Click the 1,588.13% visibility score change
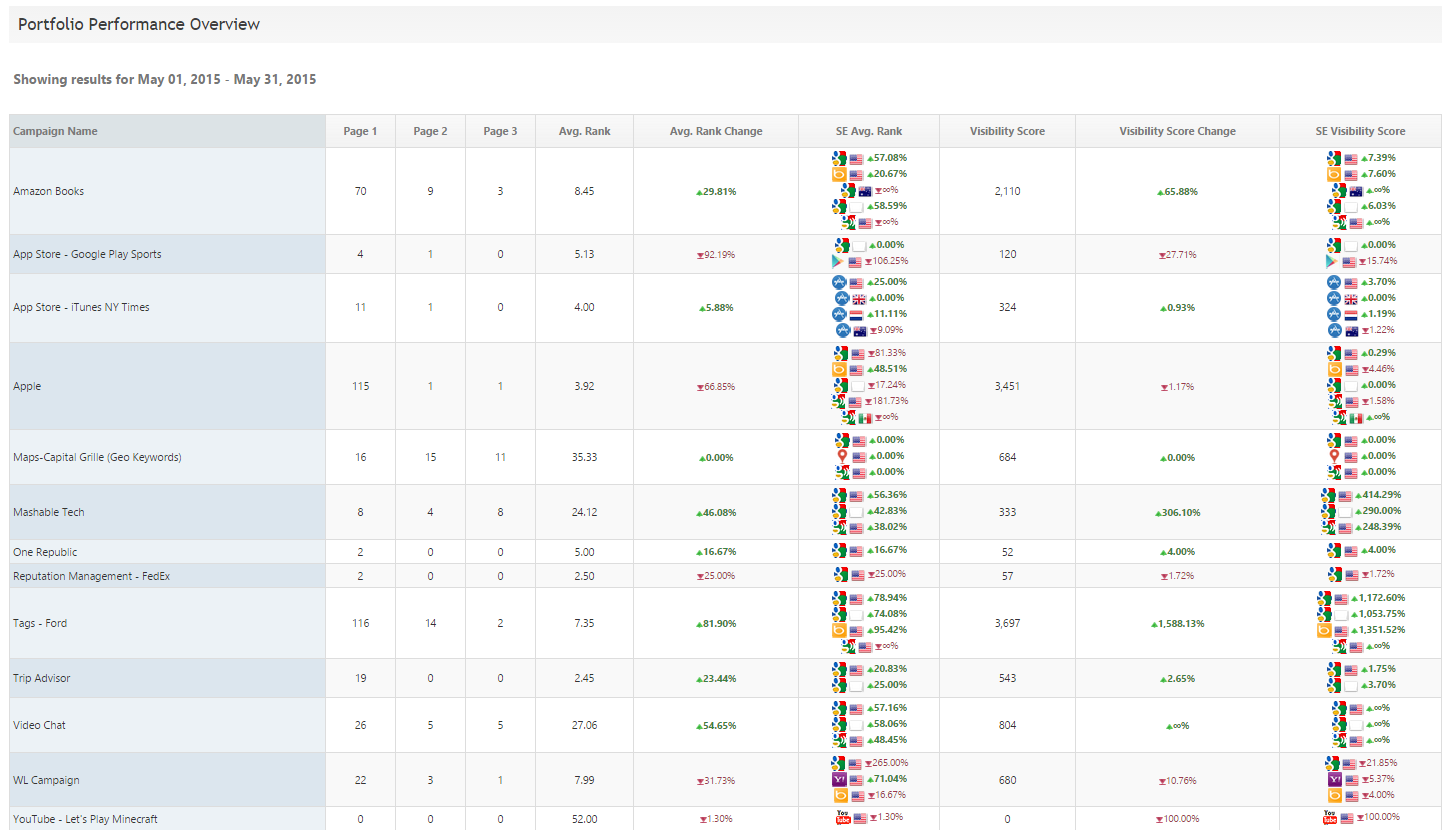The image size is (1445, 830). (1177, 623)
